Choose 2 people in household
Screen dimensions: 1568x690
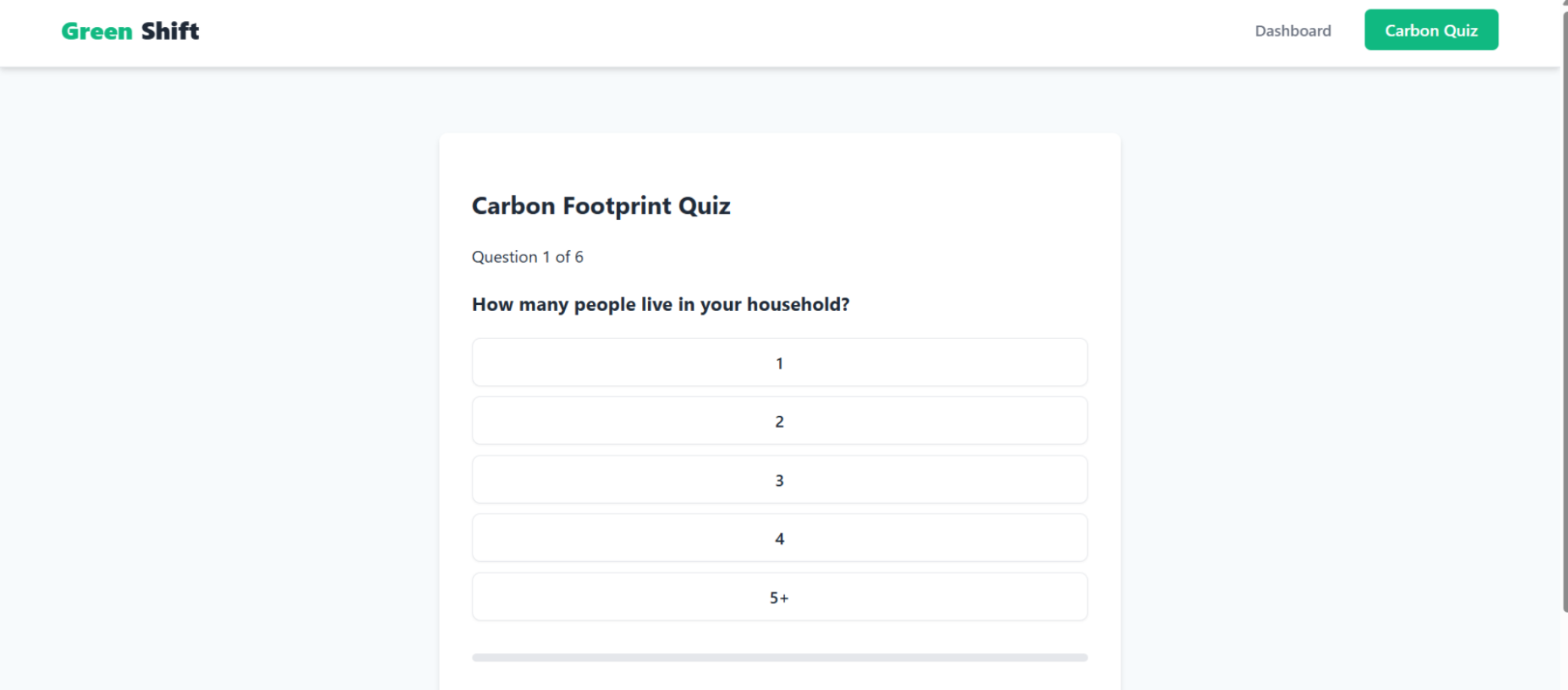779,421
